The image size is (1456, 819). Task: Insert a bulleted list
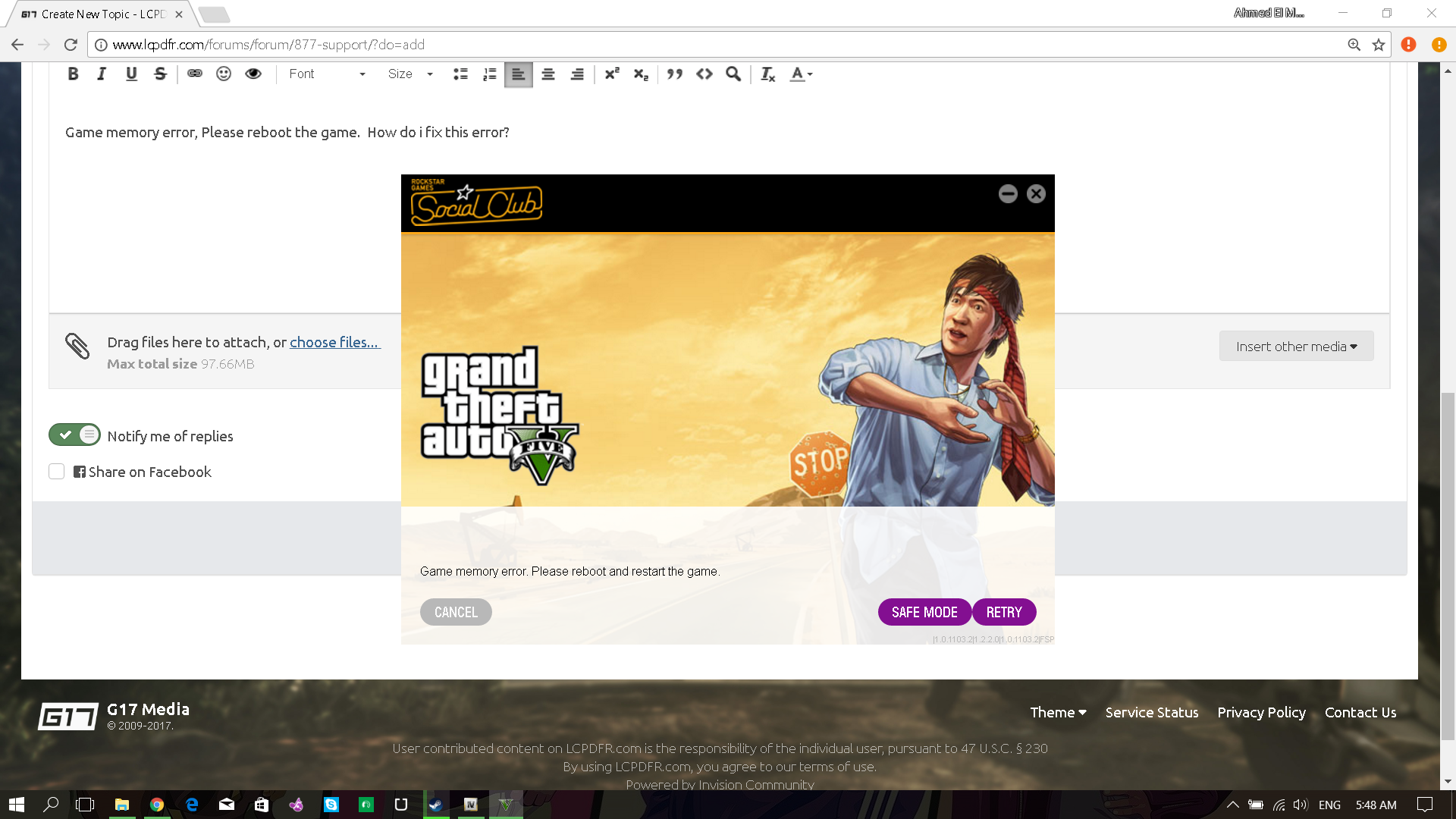point(460,74)
